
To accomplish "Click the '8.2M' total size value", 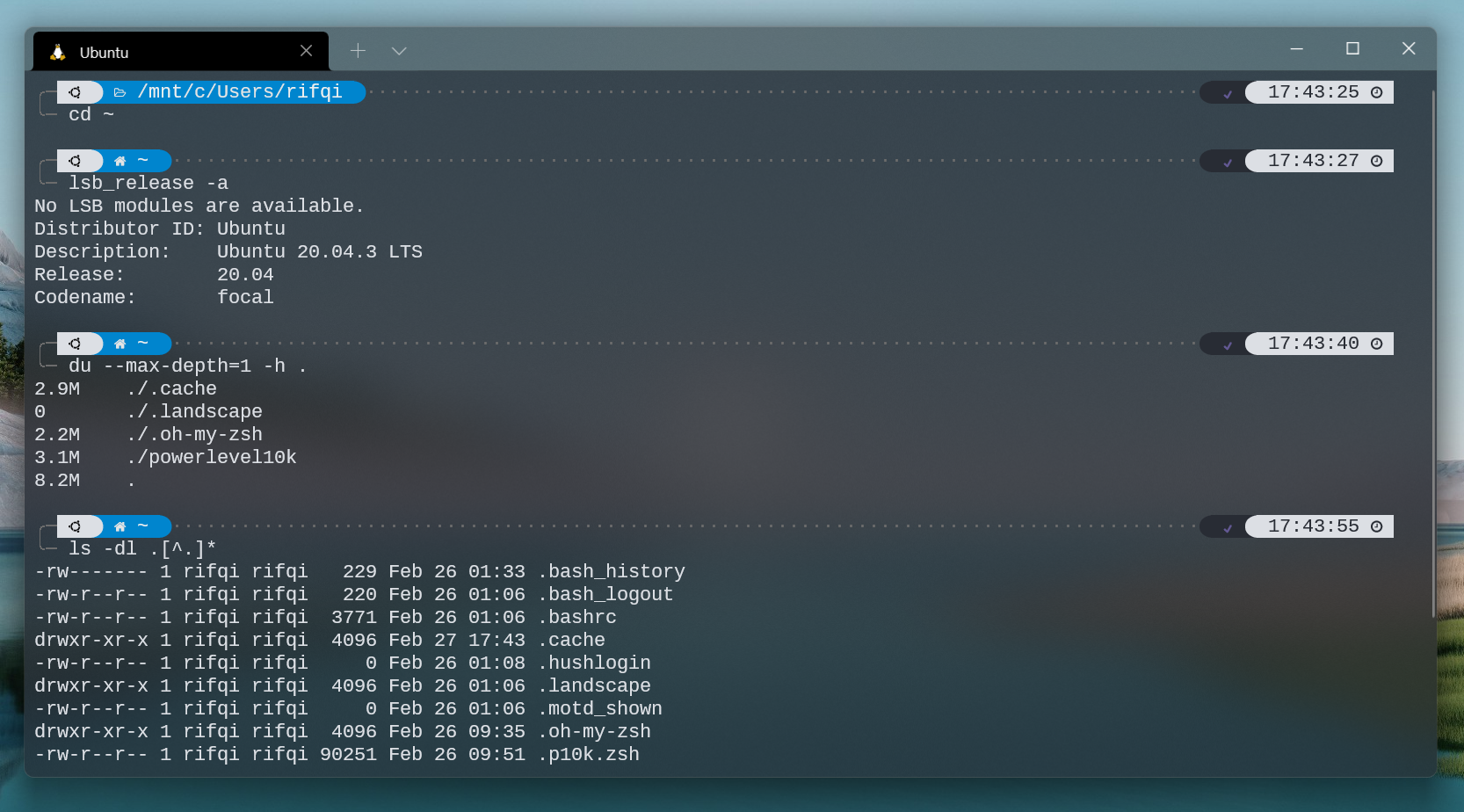I will (57, 480).
